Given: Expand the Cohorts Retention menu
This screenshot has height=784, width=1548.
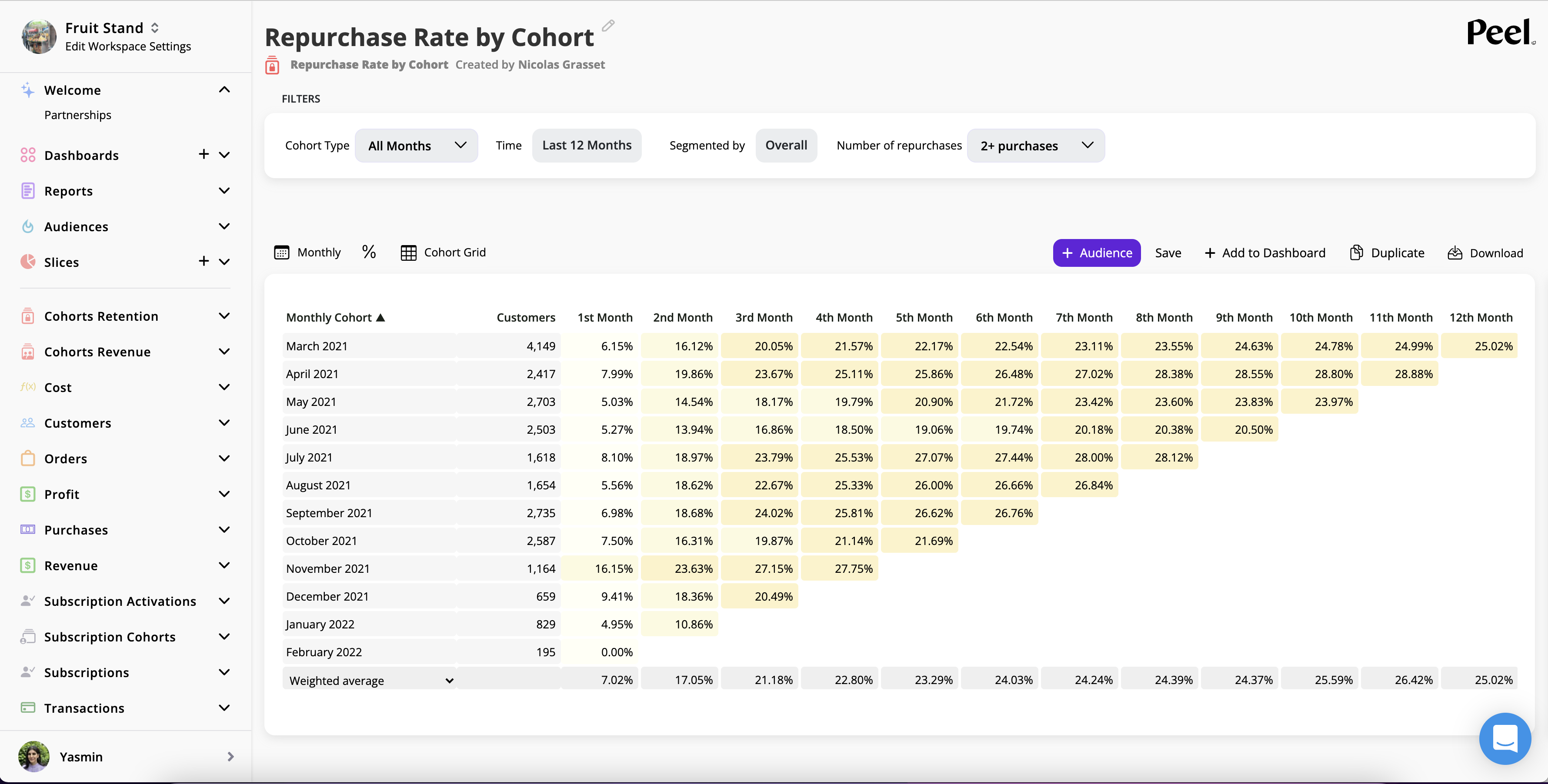Looking at the screenshot, I should (x=224, y=316).
